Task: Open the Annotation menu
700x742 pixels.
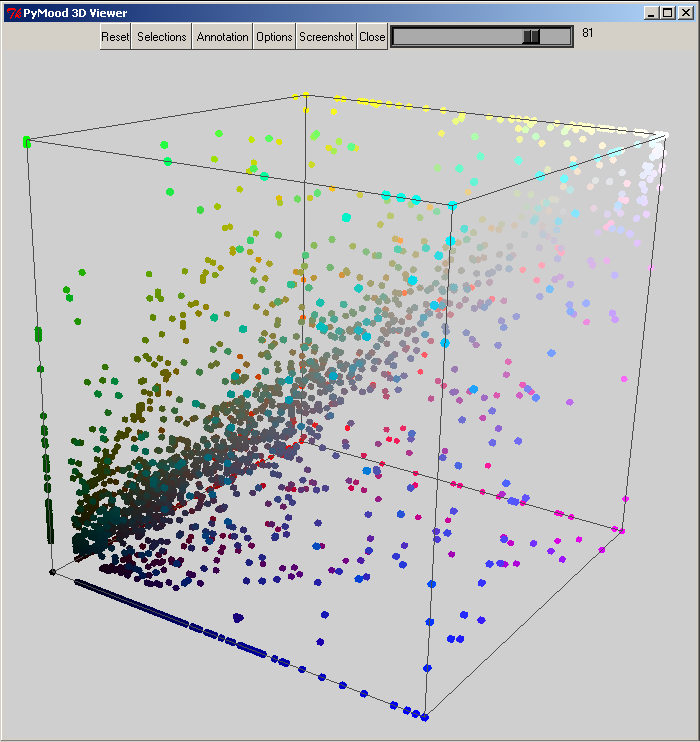Action: tap(222, 36)
